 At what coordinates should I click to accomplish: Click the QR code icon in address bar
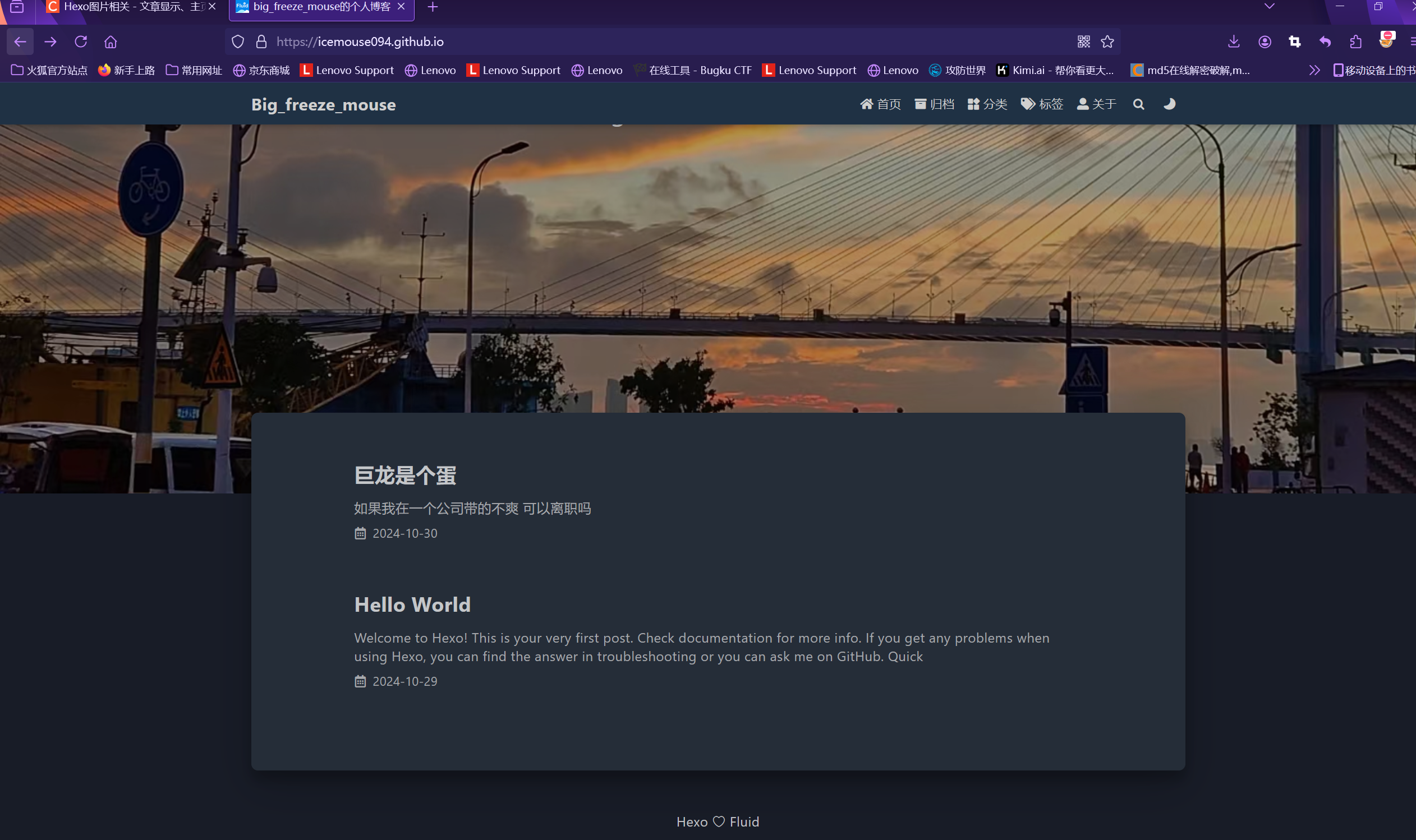[x=1083, y=41]
